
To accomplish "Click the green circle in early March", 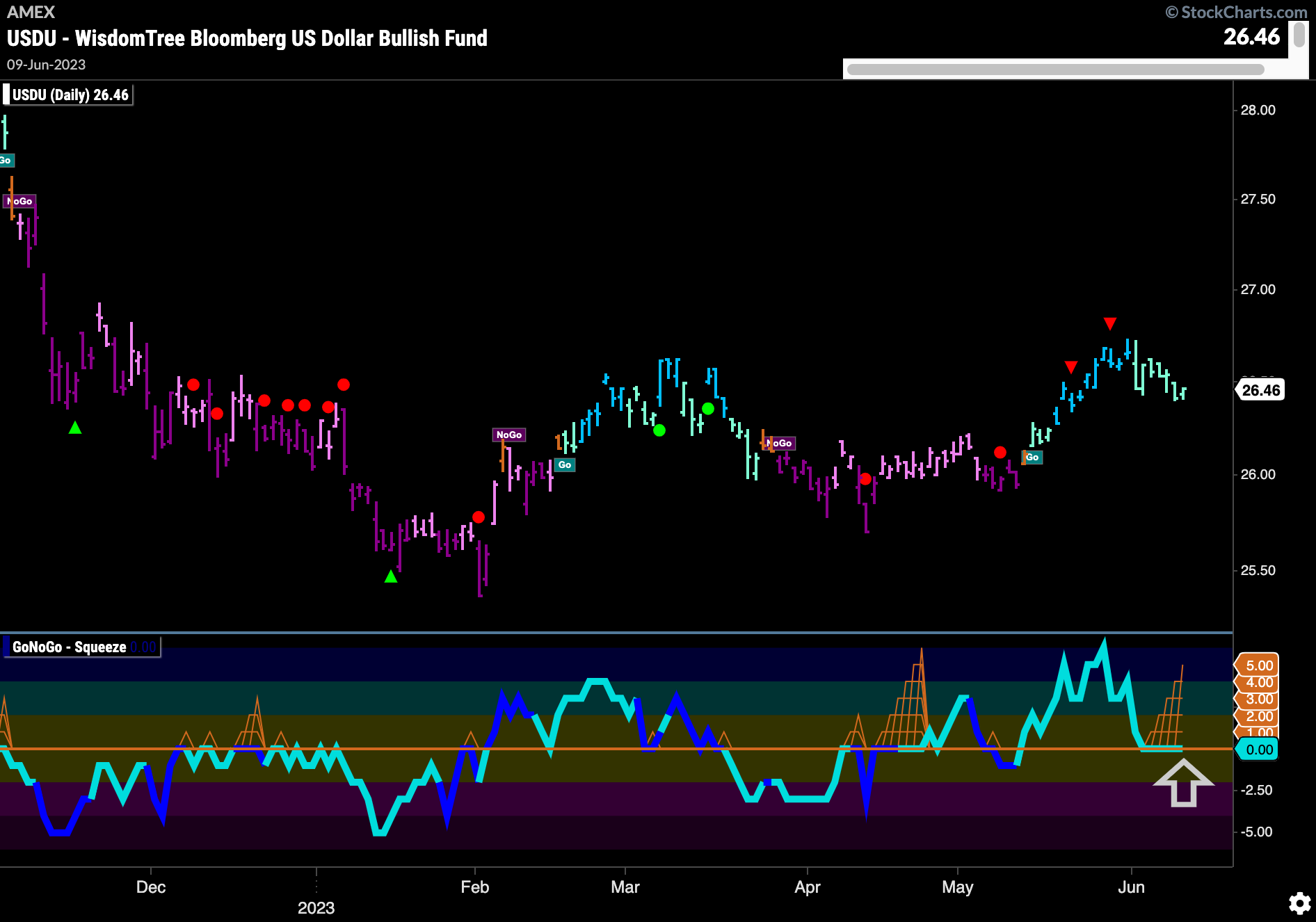I will click(659, 430).
